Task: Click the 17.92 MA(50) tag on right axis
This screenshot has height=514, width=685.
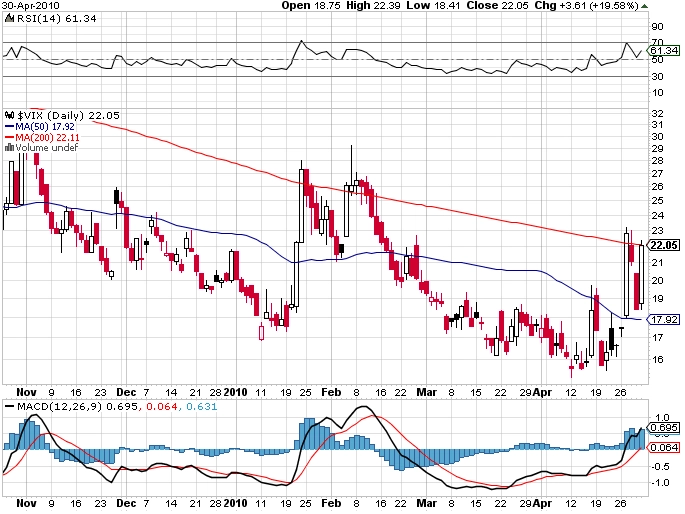Action: [664, 320]
